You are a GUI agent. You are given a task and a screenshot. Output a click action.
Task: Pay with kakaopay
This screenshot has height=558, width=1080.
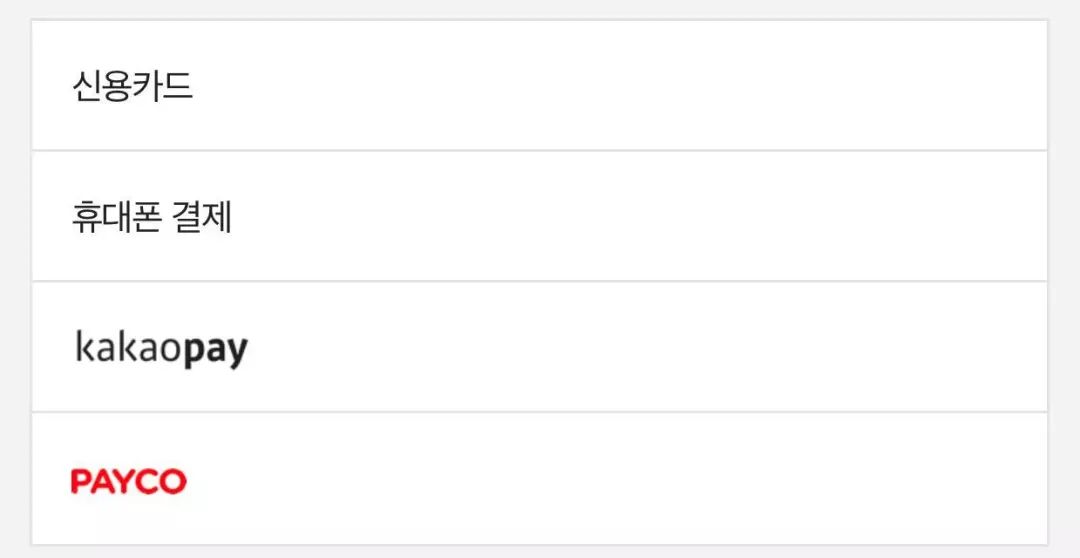[539, 347]
